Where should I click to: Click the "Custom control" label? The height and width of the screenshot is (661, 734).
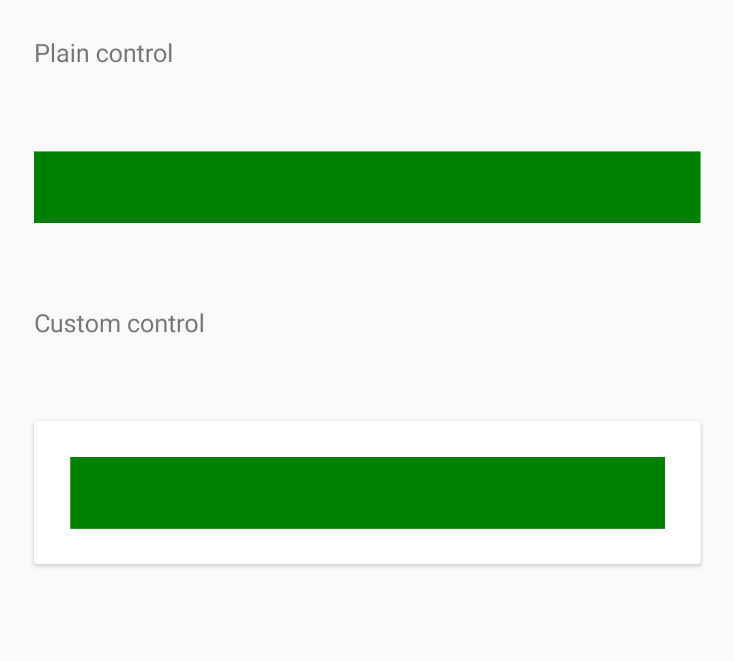point(119,324)
